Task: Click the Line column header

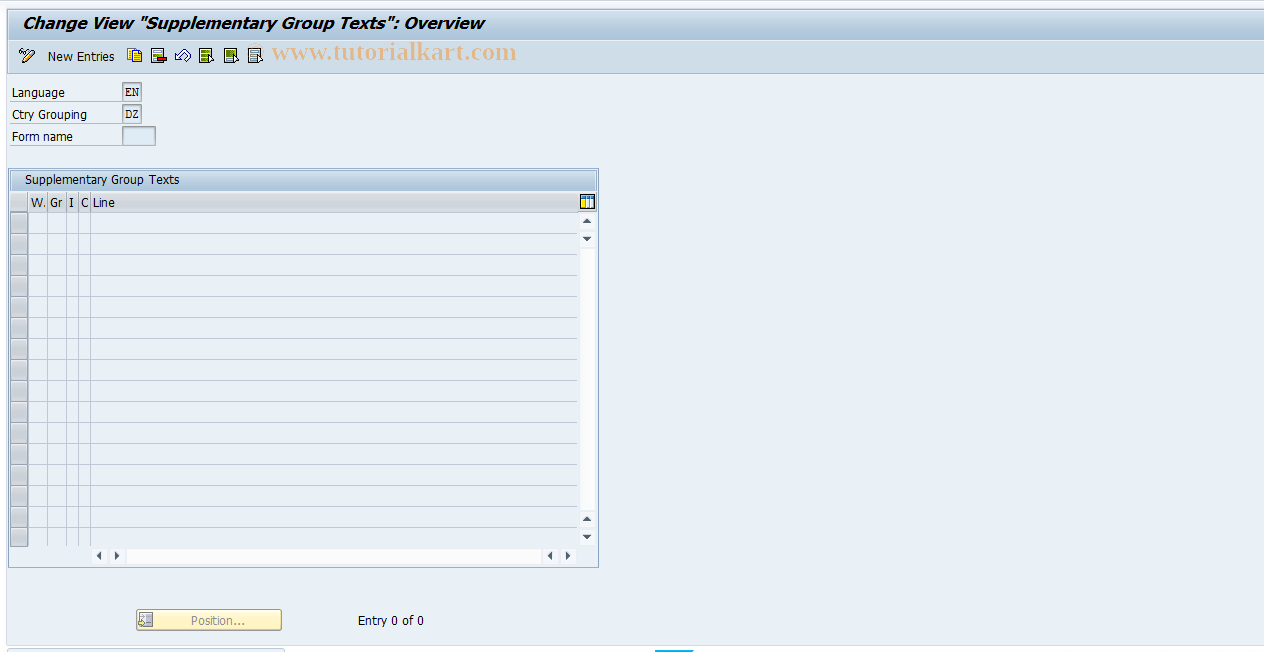Action: 334,202
